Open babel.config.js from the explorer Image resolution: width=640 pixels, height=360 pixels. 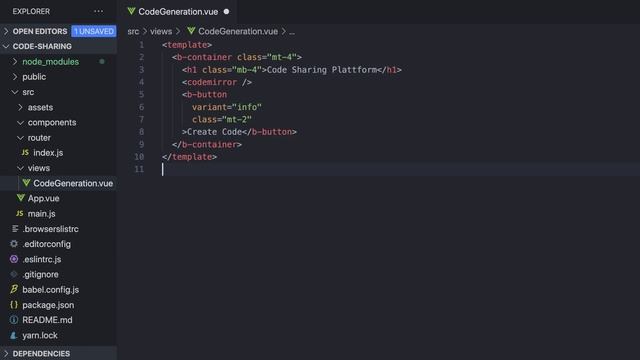point(51,289)
